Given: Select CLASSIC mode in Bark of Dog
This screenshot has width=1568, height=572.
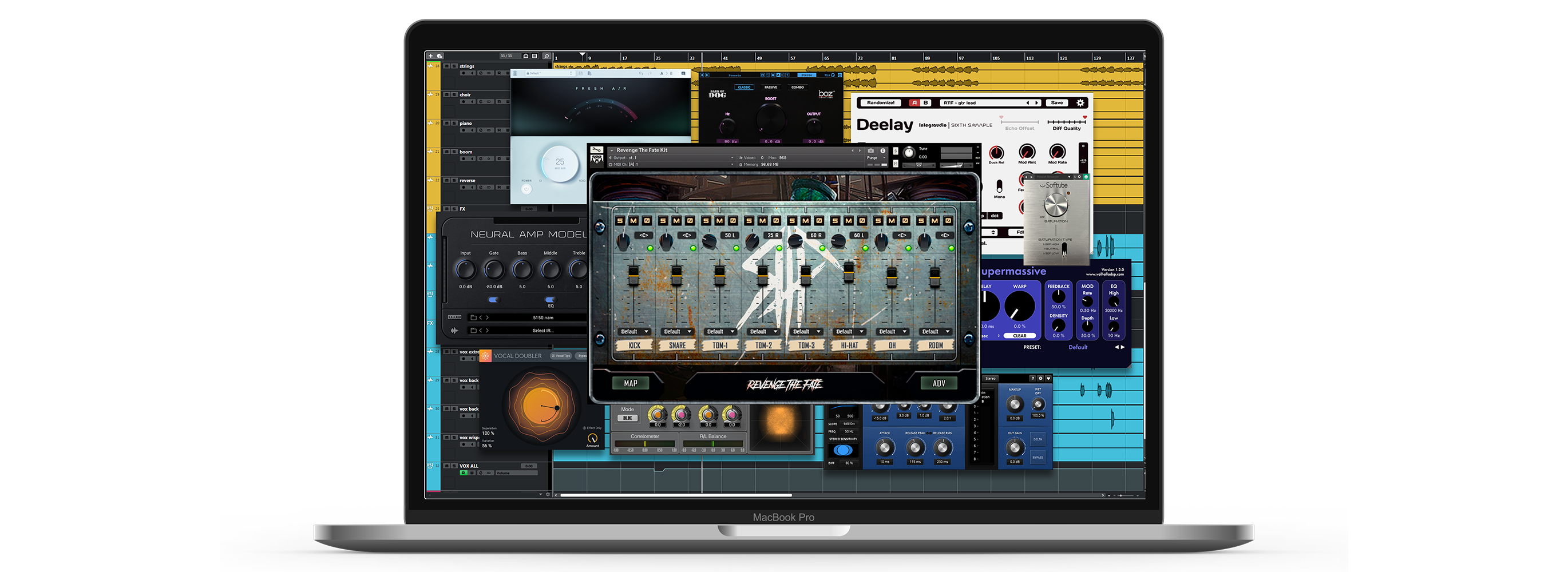Looking at the screenshot, I should tap(744, 87).
